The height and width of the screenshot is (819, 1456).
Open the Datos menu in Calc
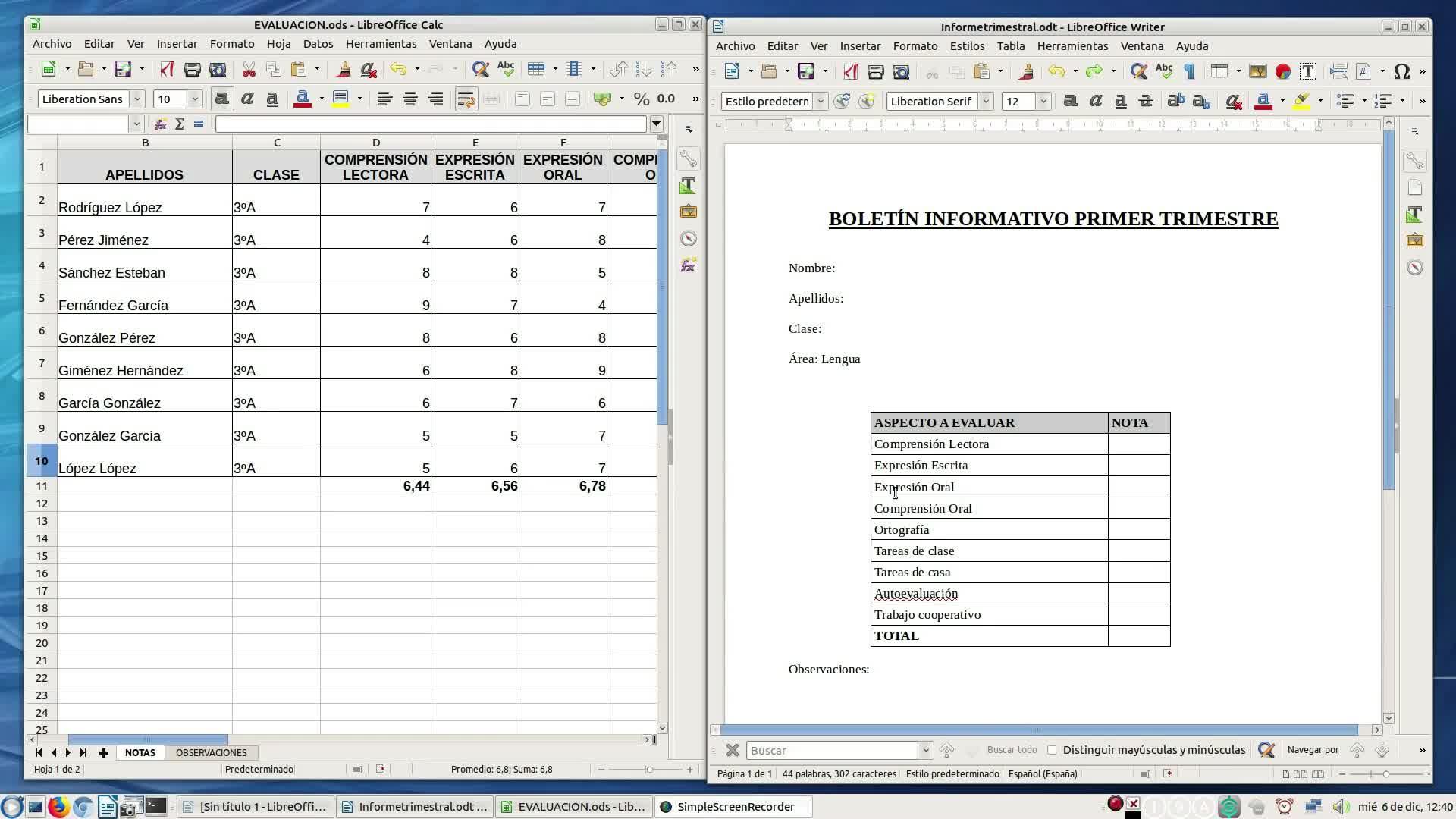(x=318, y=44)
